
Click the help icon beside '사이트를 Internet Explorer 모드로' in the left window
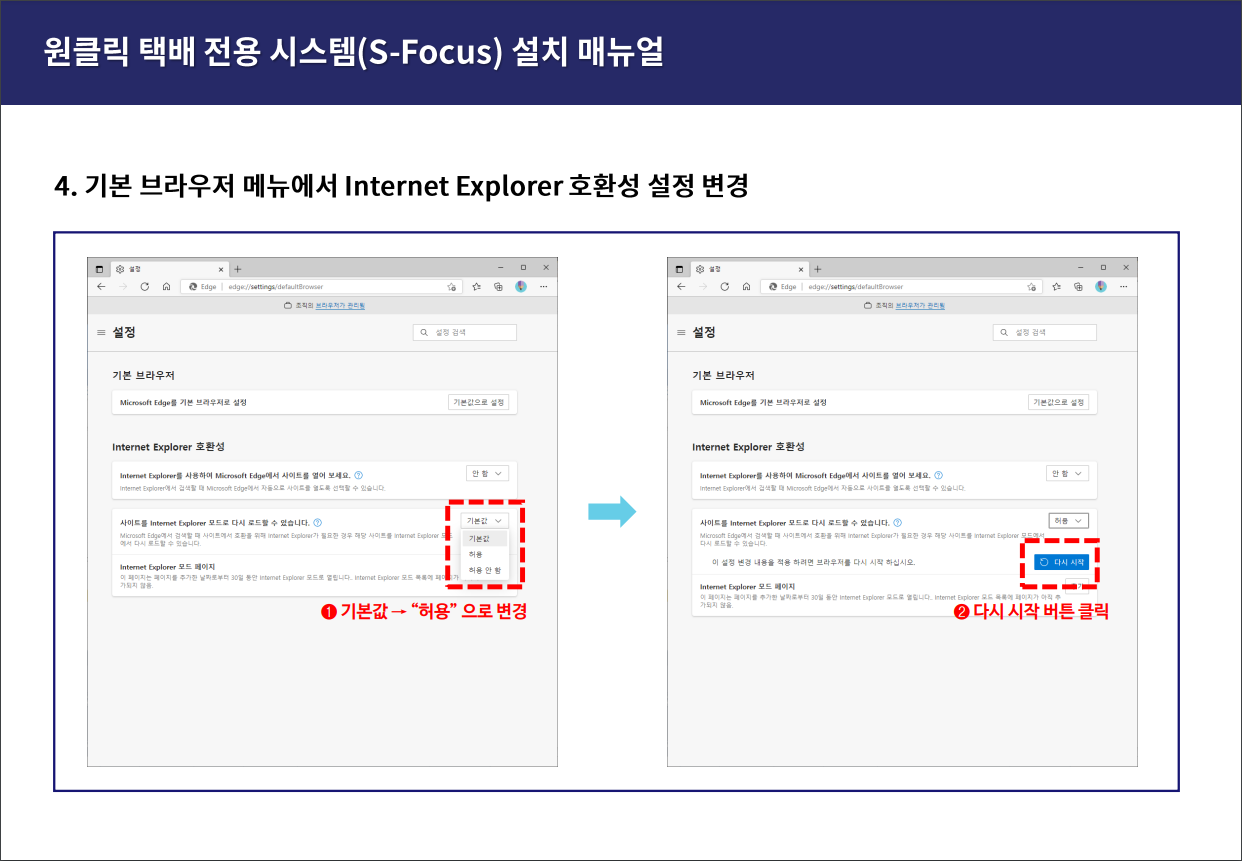click(x=317, y=522)
